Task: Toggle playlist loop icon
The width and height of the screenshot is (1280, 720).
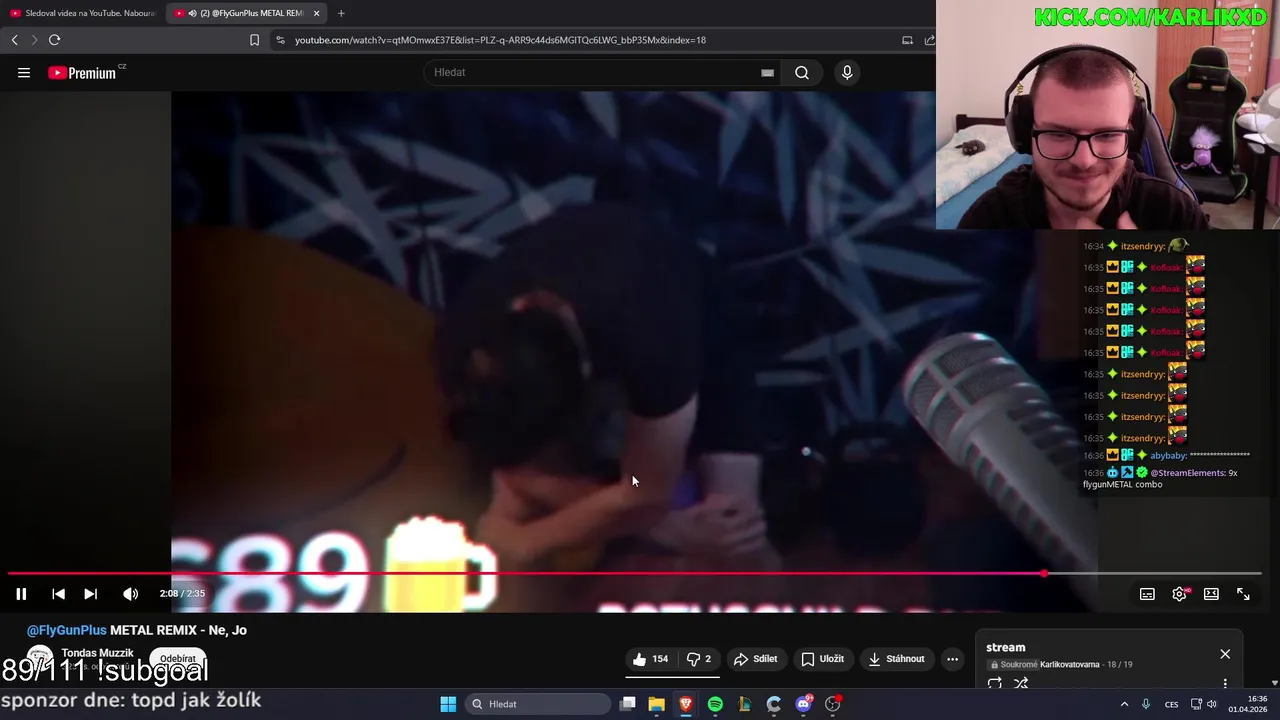Action: (x=995, y=684)
